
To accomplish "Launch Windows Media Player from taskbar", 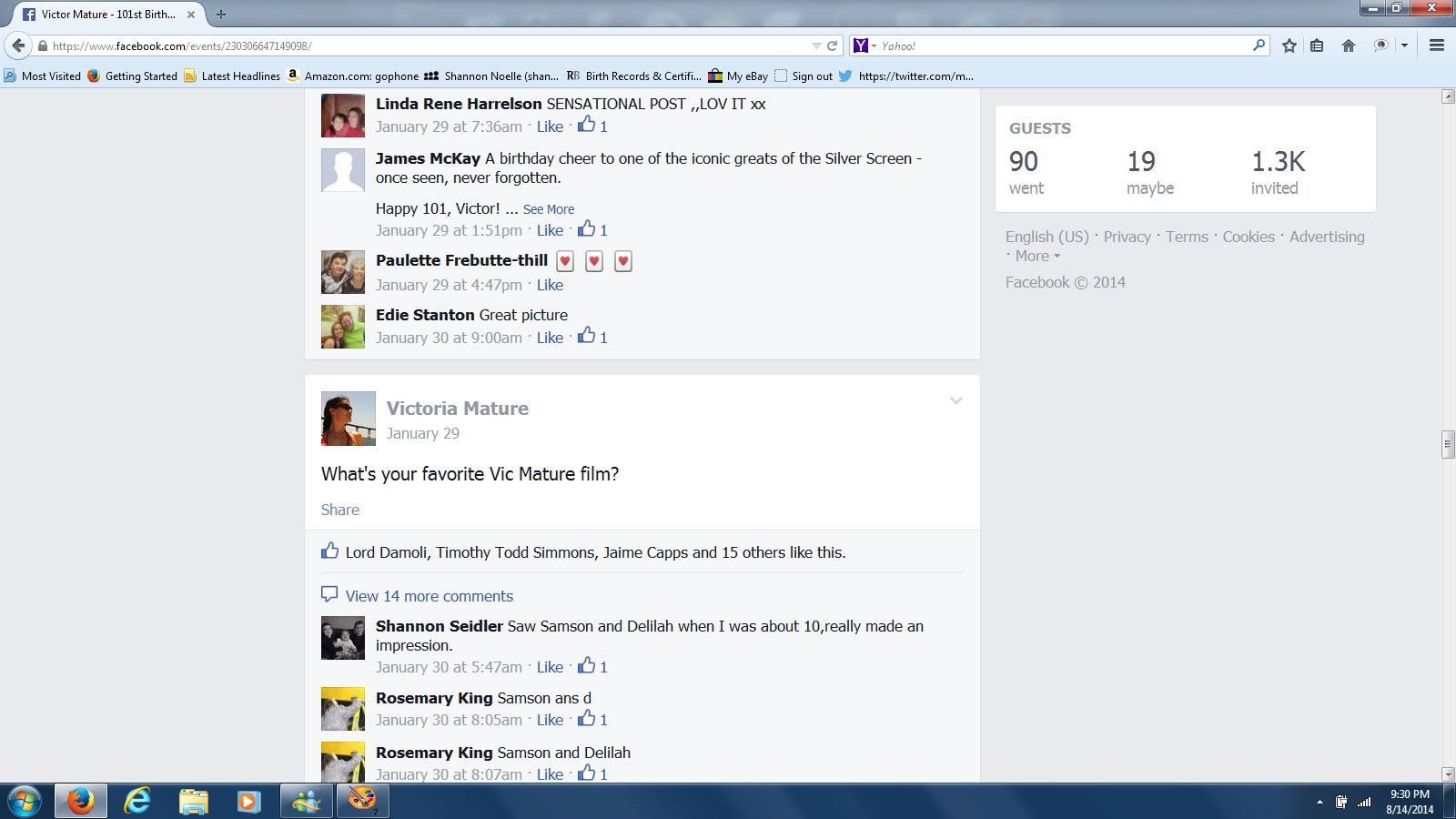I will (x=248, y=802).
